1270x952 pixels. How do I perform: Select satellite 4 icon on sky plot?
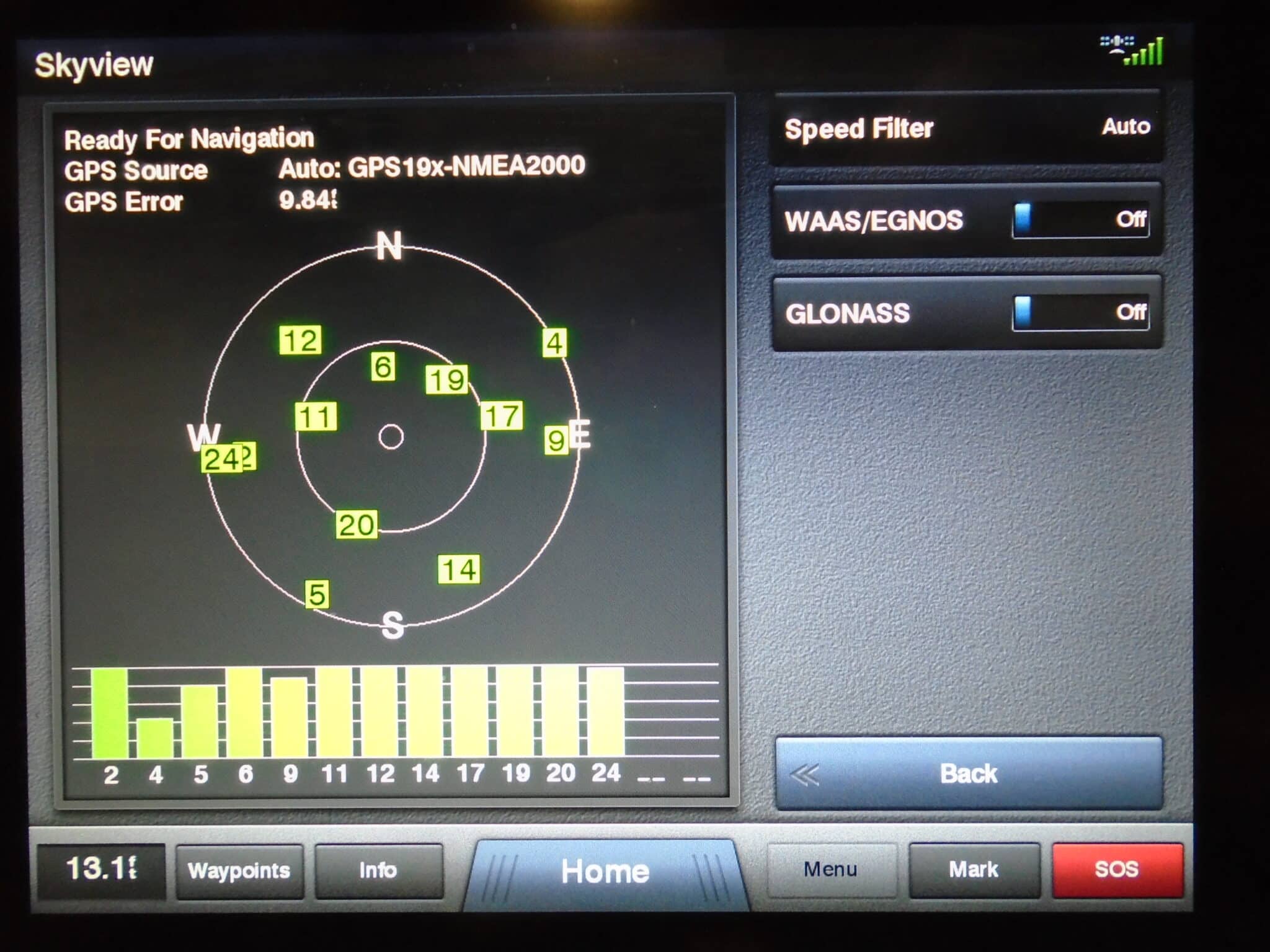(x=554, y=343)
